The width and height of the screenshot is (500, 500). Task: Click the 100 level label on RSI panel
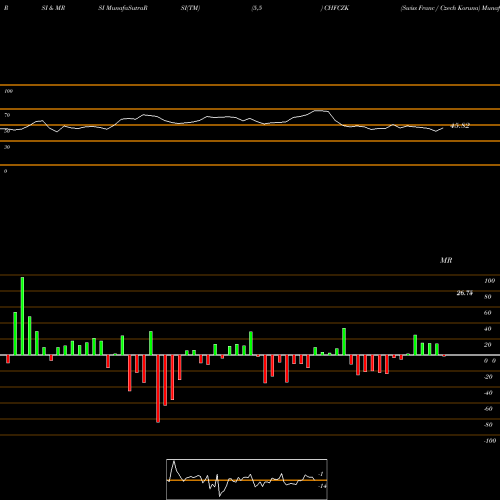tap(8, 91)
